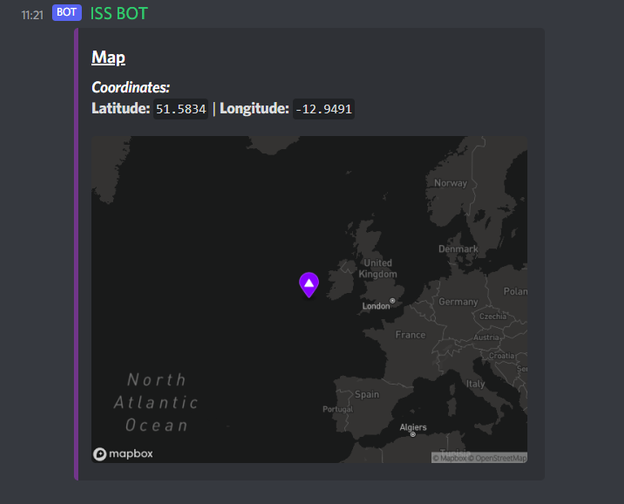
Task: Click the BOT tag badge
Action: click(x=66, y=13)
